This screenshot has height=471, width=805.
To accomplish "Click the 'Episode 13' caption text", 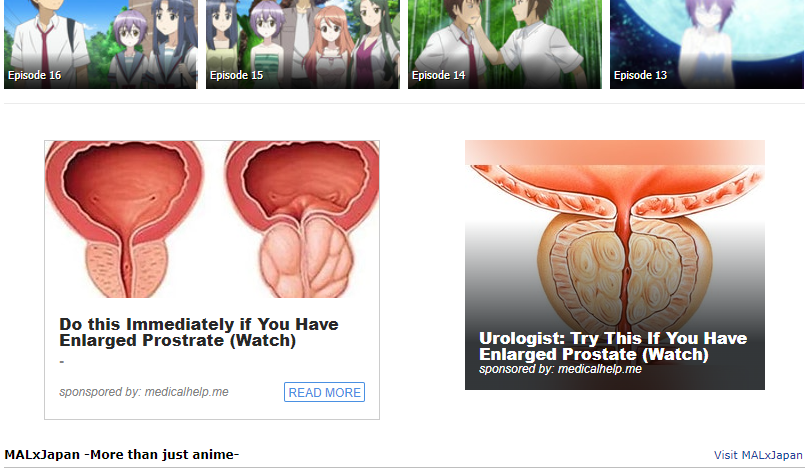I will [640, 76].
